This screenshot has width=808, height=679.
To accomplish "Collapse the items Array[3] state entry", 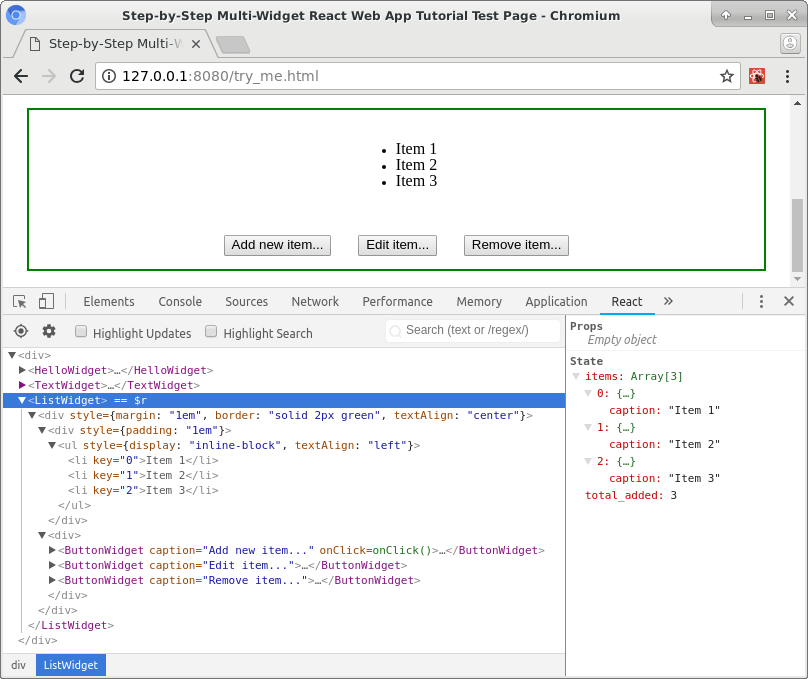I will [577, 376].
